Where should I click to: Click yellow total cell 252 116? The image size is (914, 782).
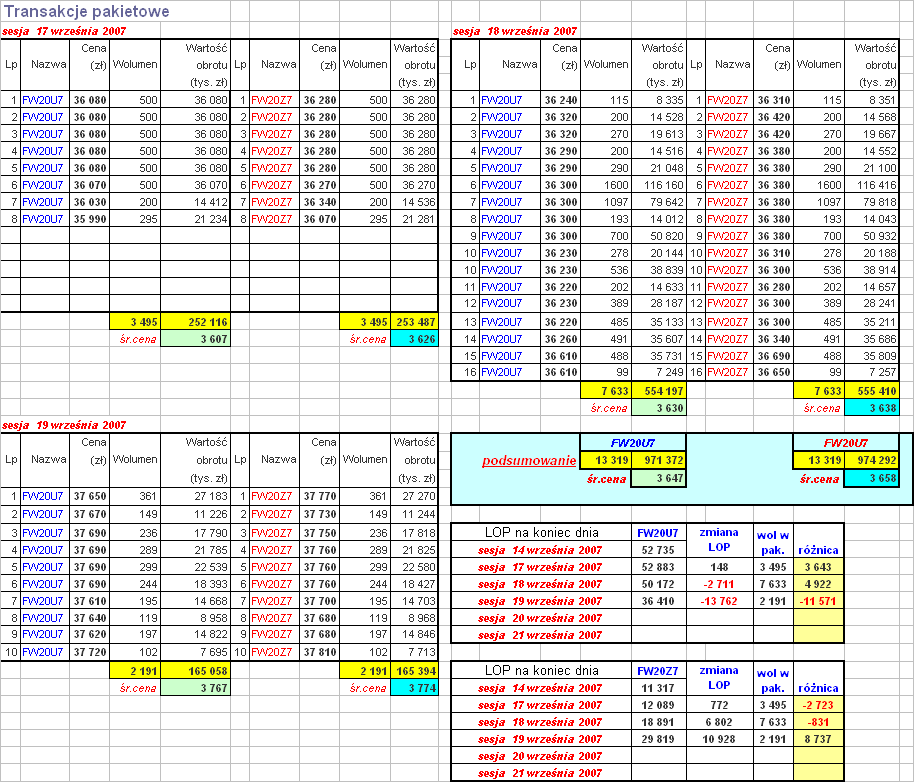[195, 322]
